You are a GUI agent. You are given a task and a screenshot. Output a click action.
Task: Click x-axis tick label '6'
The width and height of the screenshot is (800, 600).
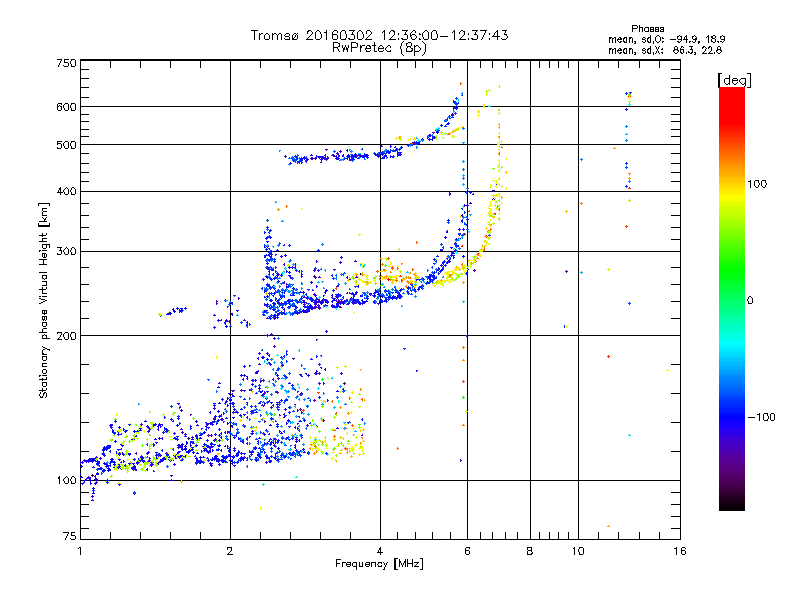467,551
